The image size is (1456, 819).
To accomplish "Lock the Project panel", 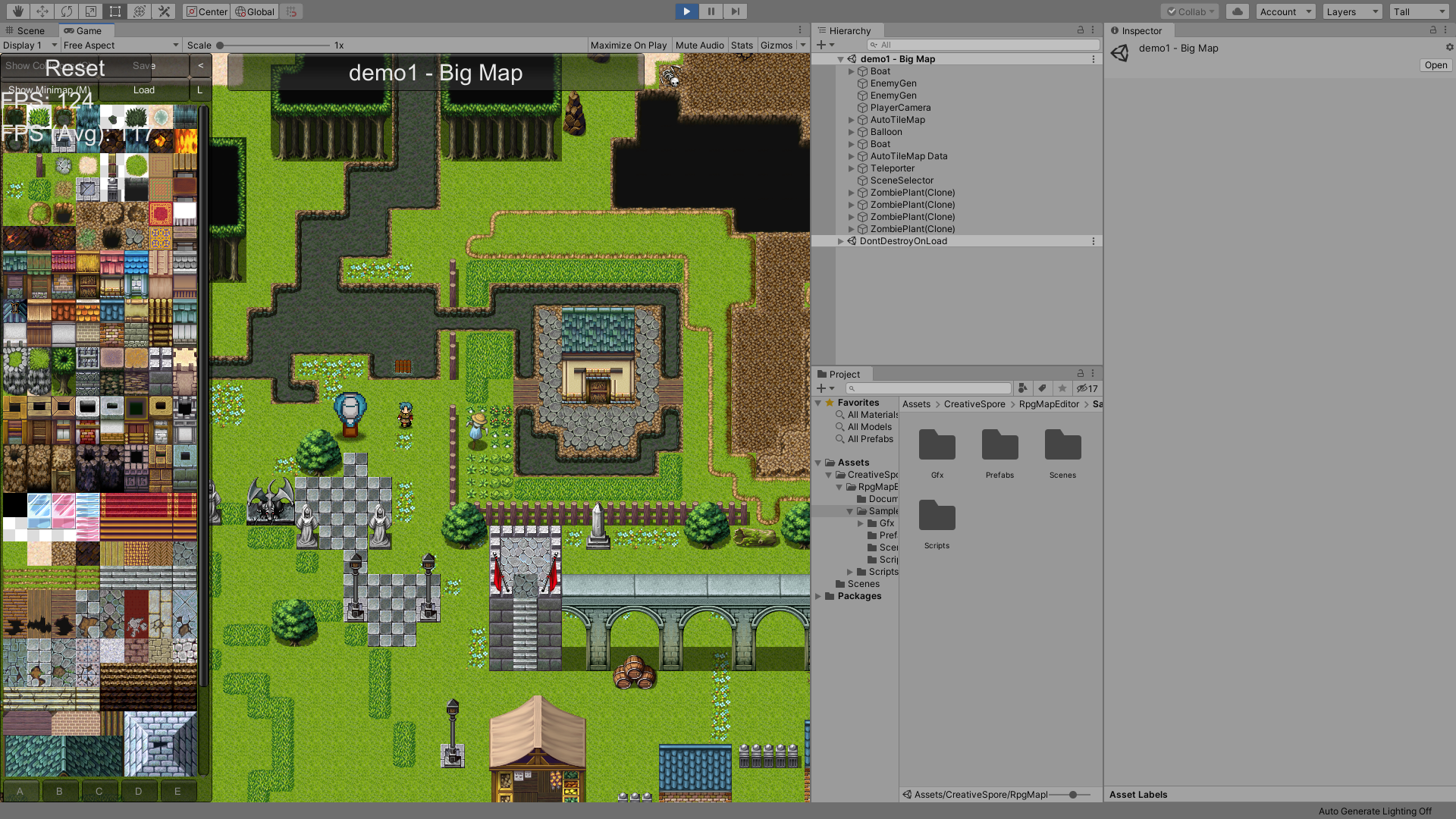I will 1081,374.
